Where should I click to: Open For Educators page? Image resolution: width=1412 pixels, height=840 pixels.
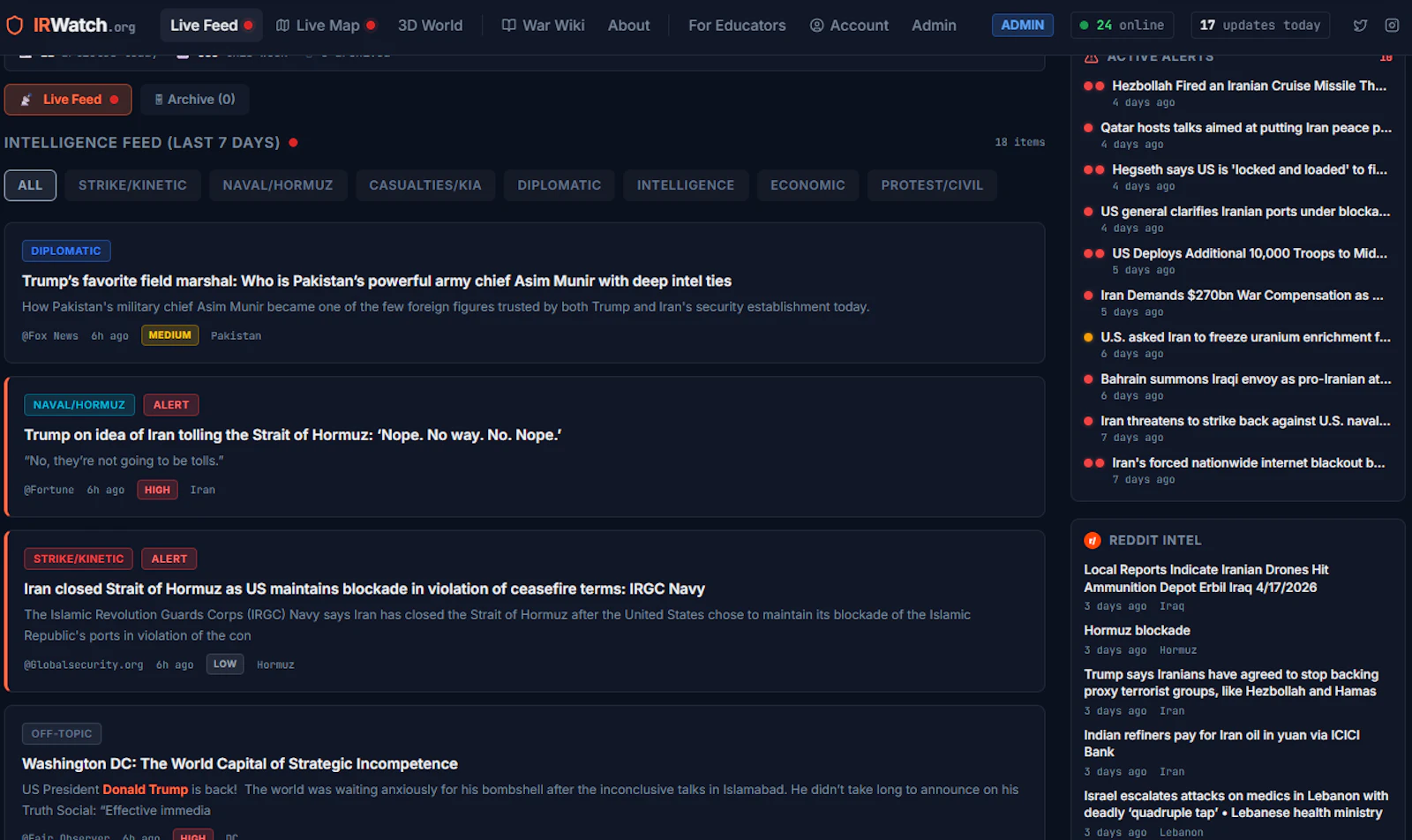point(737,26)
